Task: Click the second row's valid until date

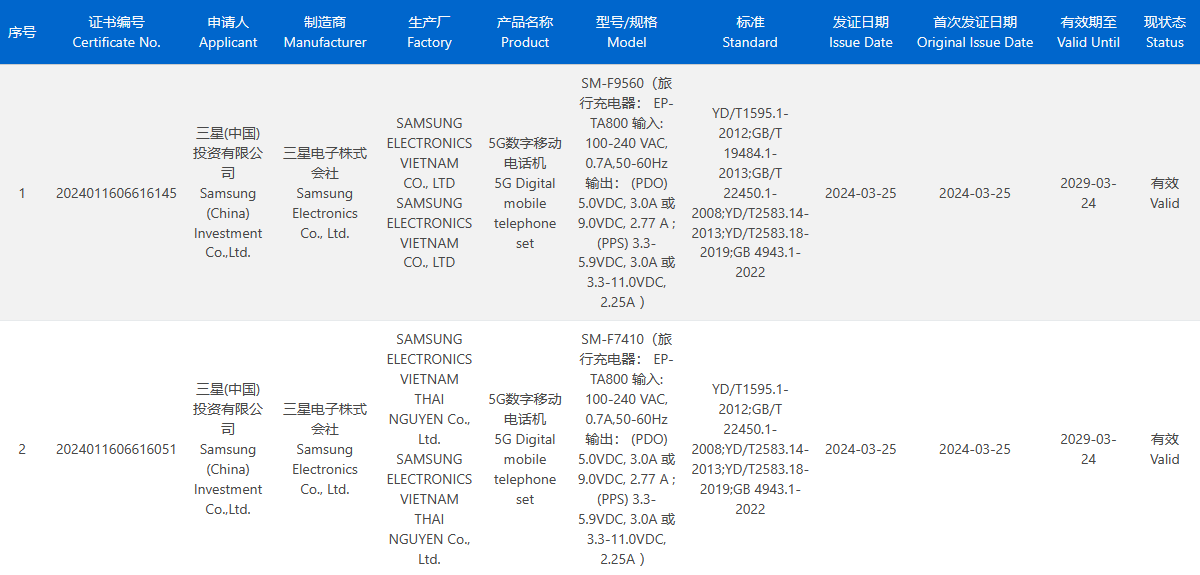Action: [x=1088, y=449]
